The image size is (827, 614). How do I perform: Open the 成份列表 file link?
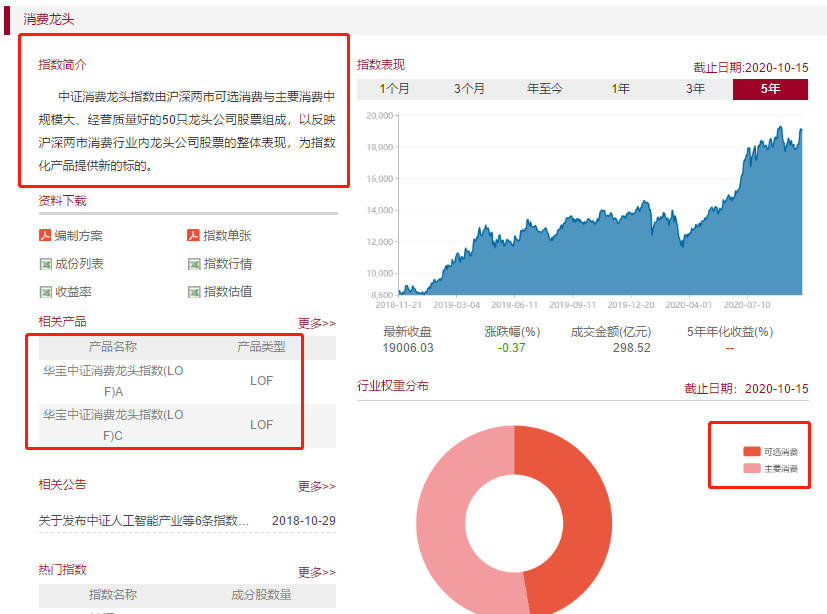(79, 264)
